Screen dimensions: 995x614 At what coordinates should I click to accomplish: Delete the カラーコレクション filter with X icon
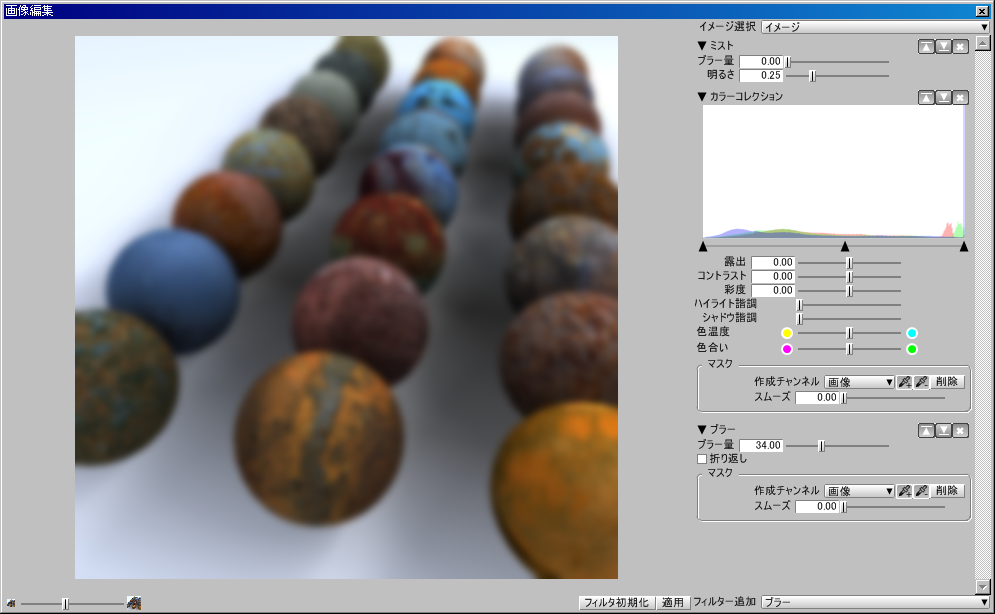pos(960,97)
